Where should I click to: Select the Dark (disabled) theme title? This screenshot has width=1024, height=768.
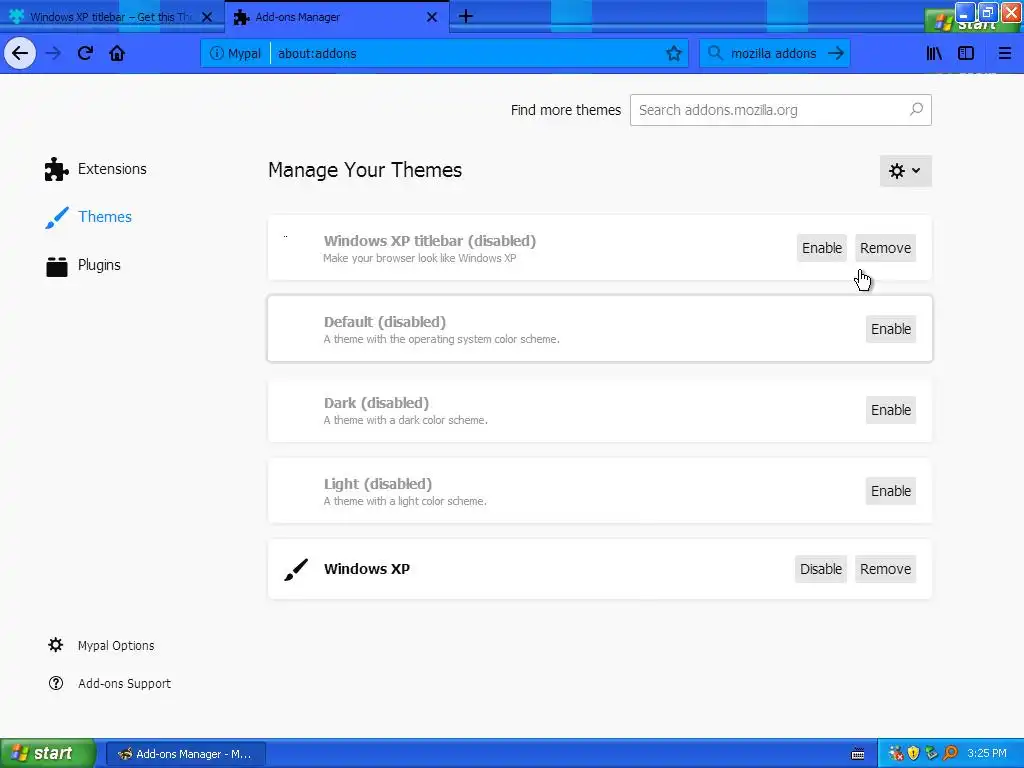(x=376, y=403)
